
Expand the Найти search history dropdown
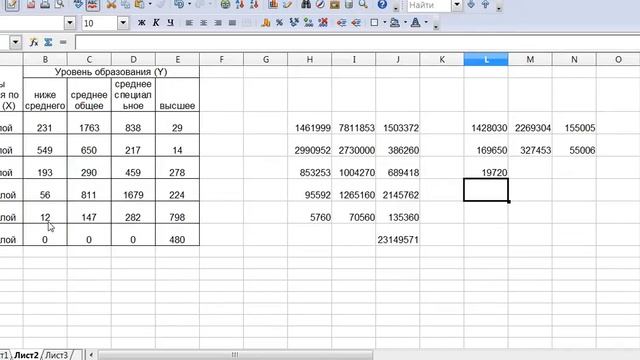click(x=457, y=5)
